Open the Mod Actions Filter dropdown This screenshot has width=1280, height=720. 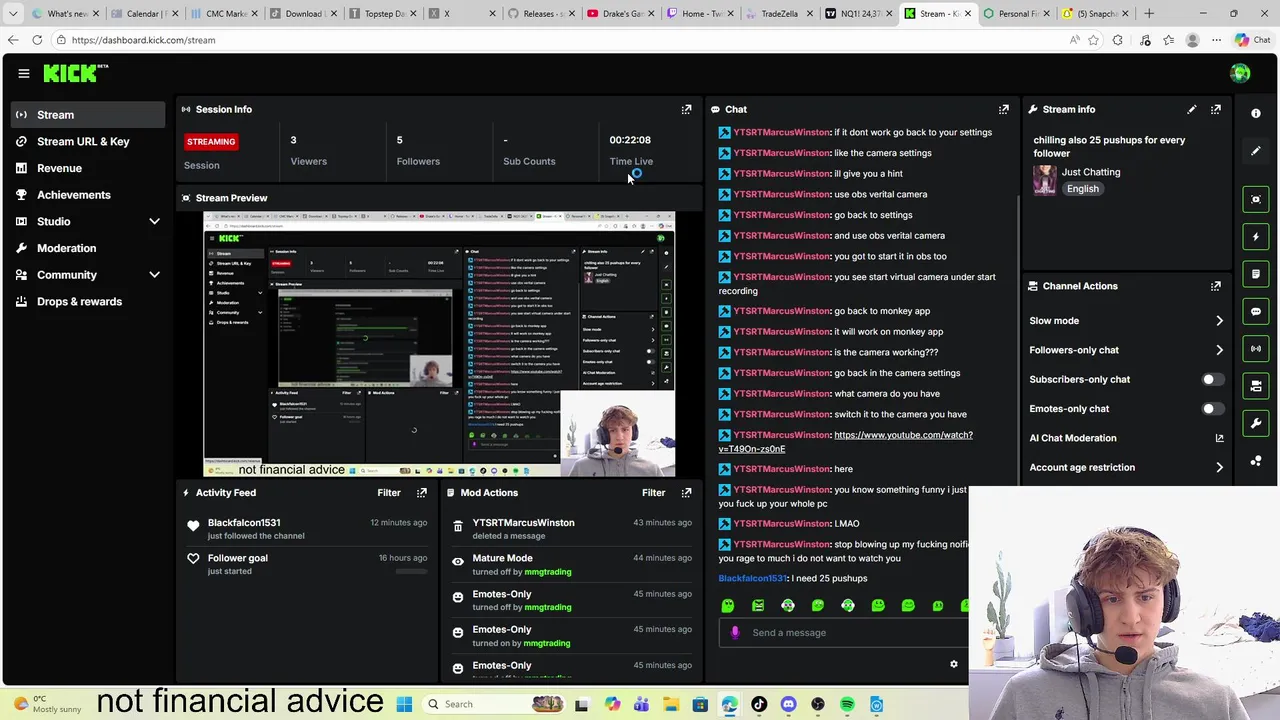point(653,492)
